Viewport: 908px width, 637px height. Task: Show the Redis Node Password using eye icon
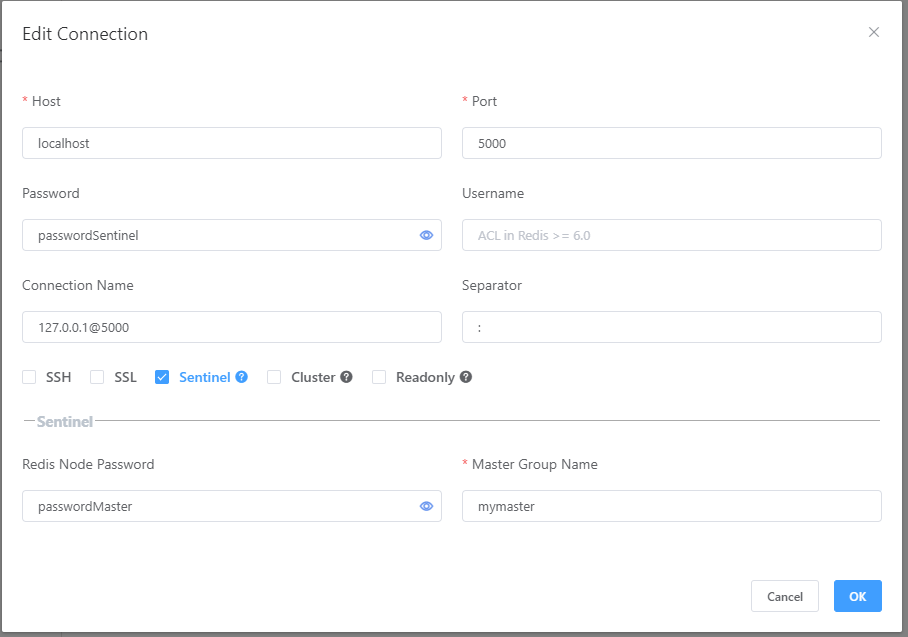click(426, 506)
